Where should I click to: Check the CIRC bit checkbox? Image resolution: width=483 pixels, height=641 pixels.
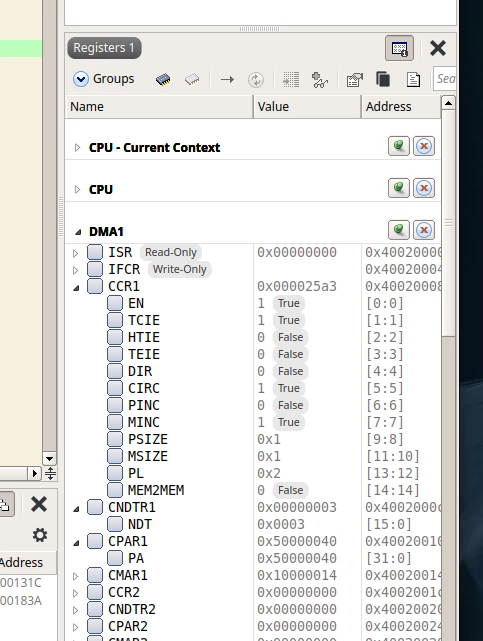pos(115,388)
